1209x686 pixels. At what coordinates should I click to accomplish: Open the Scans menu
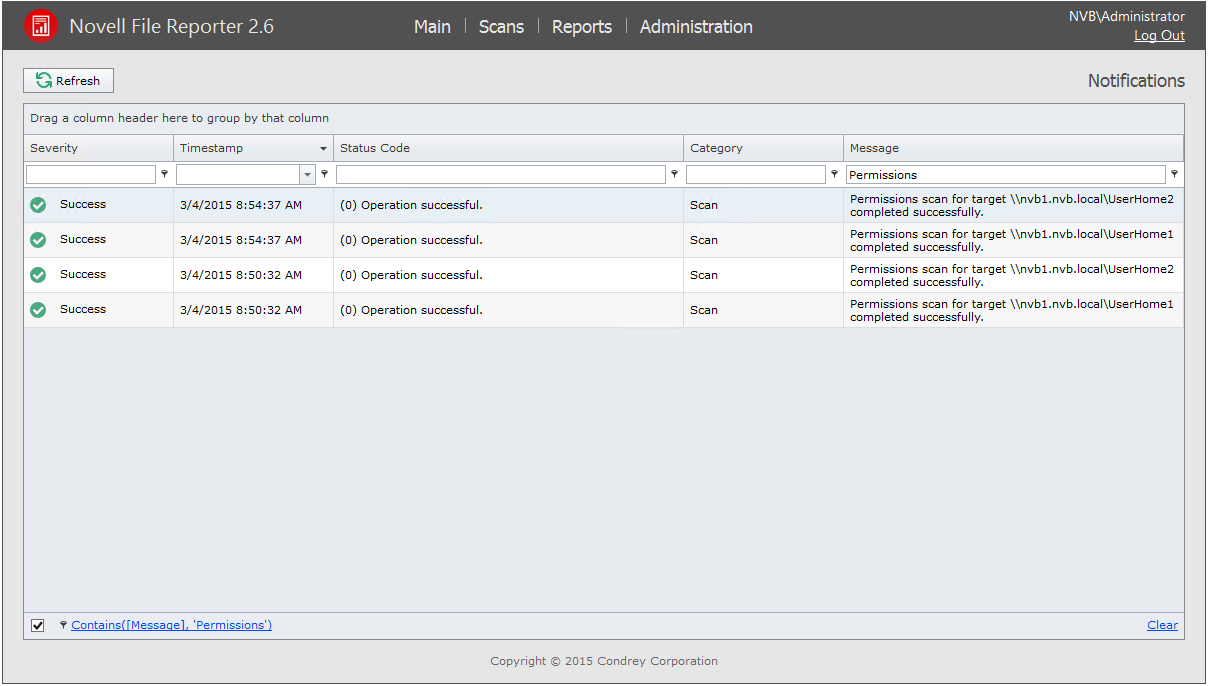click(x=501, y=27)
